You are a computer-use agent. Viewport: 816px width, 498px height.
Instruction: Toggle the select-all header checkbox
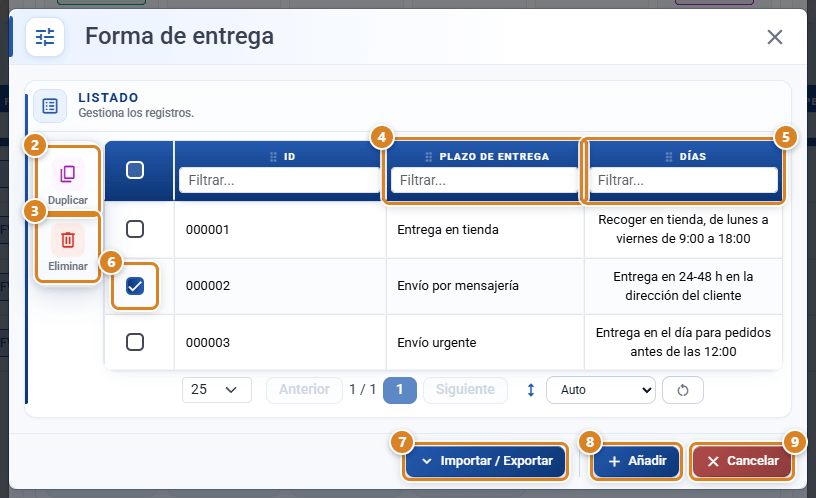pos(135,170)
